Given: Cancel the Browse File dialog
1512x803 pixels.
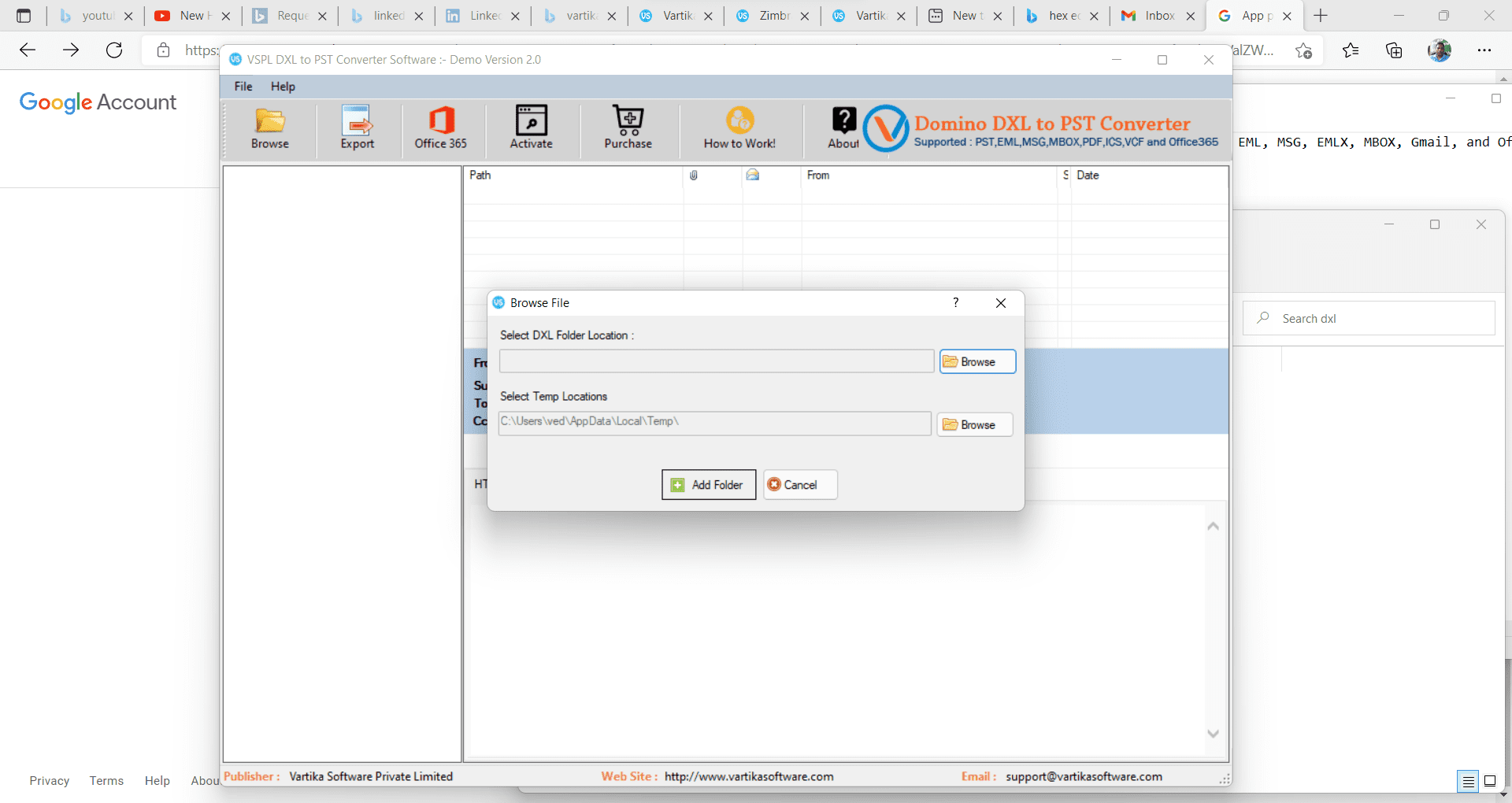Looking at the screenshot, I should (800, 485).
